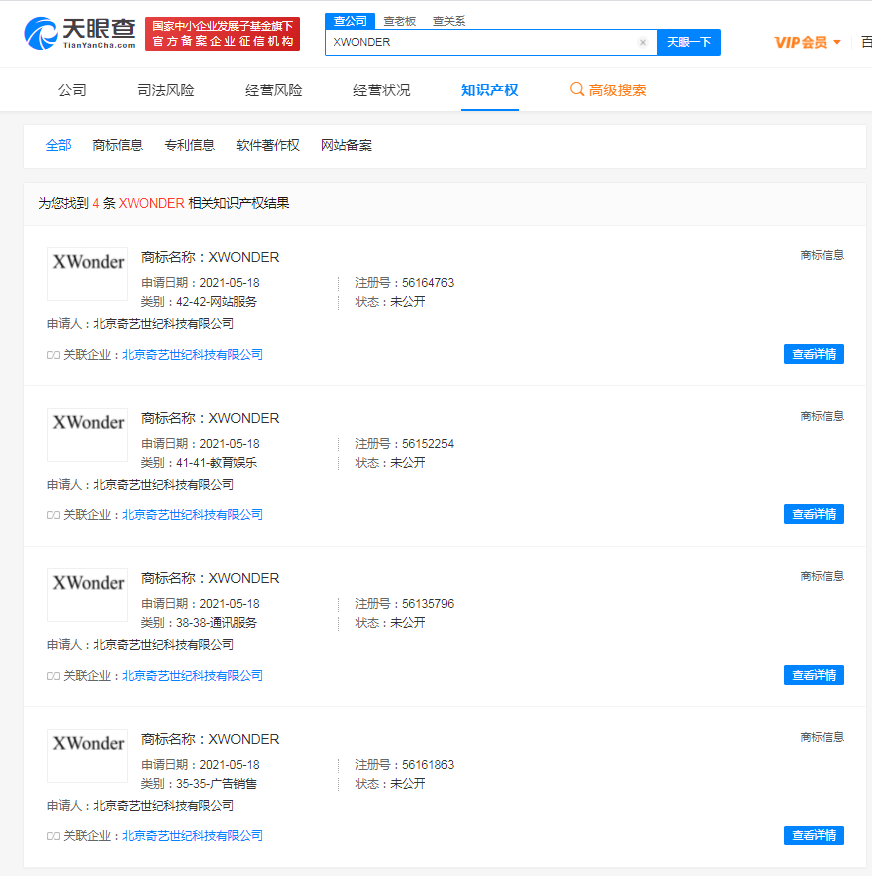The image size is (872, 876).
Task: Click the link icon beside 关联企业 for registration 56152254
Action: pos(53,515)
